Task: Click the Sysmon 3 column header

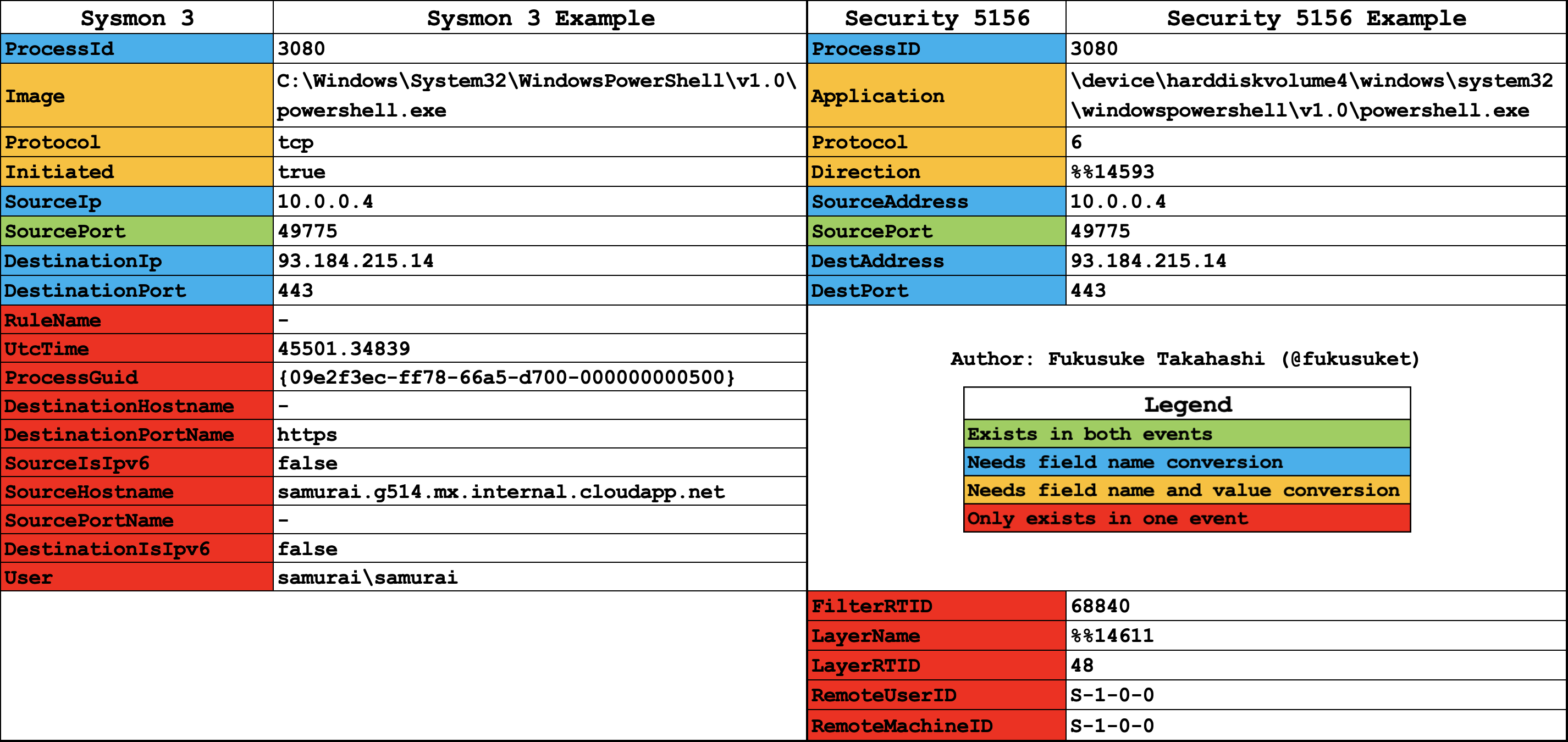Action: (137, 18)
